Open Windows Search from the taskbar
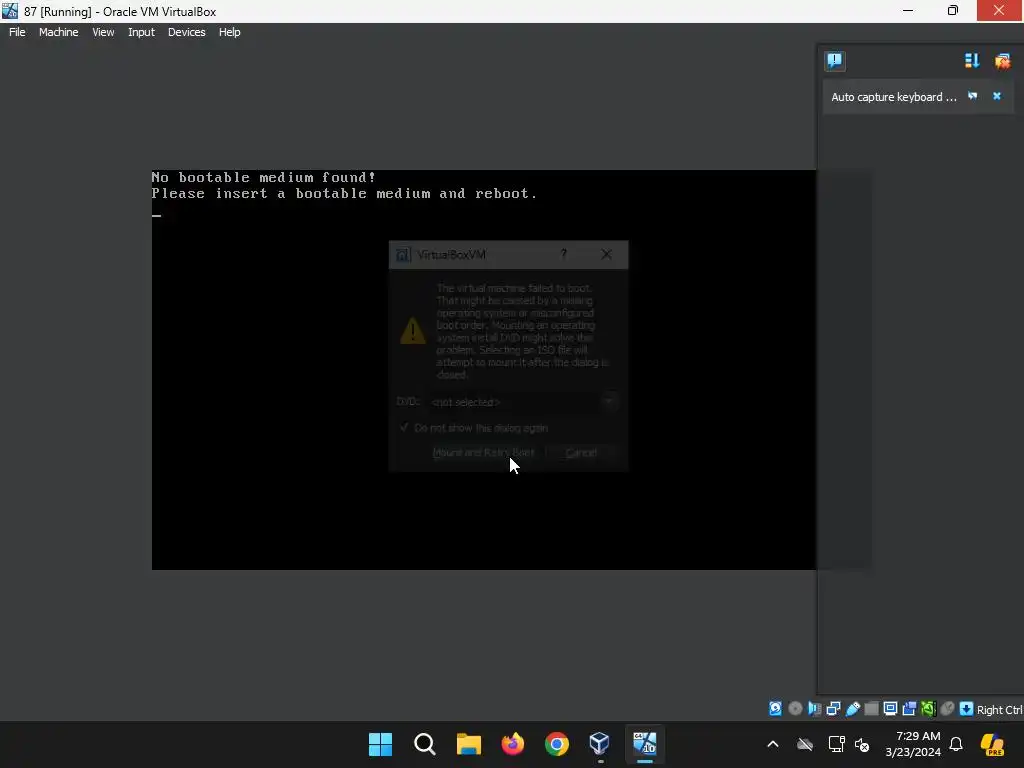1024x768 pixels. click(424, 744)
